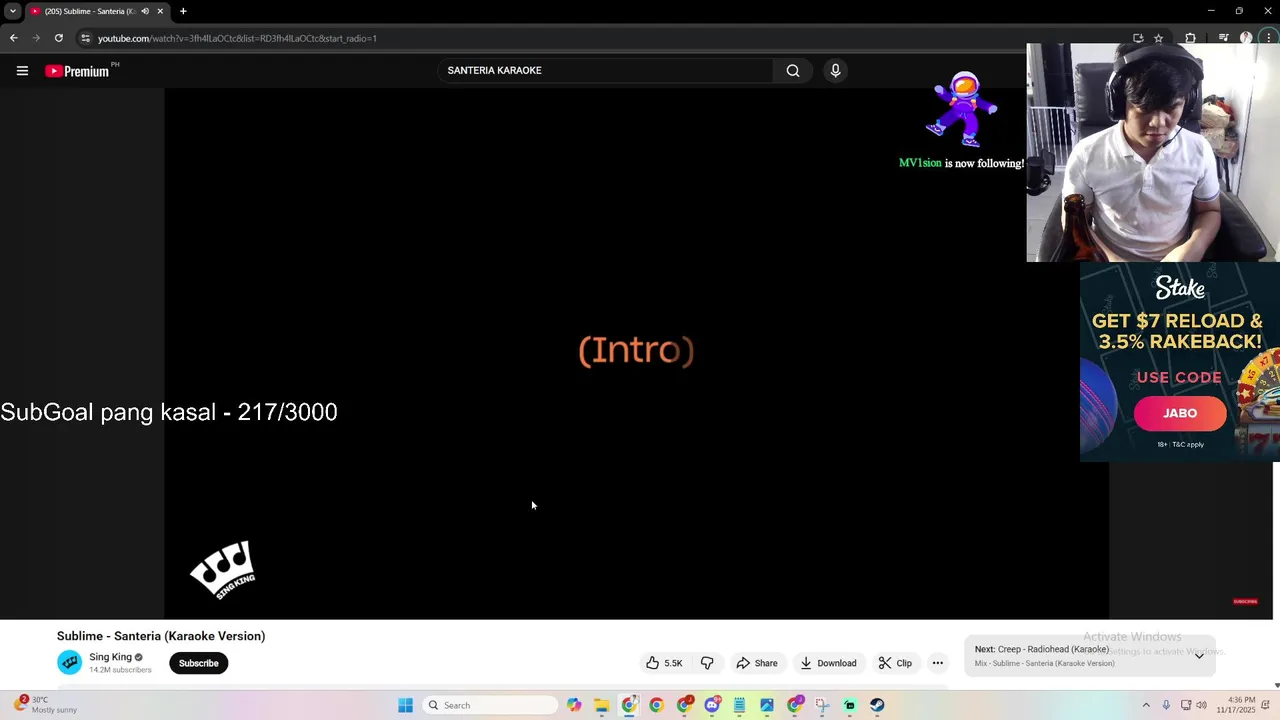Image resolution: width=1280 pixels, height=720 pixels.
Task: Open volume control in system tray
Action: tap(1201, 705)
